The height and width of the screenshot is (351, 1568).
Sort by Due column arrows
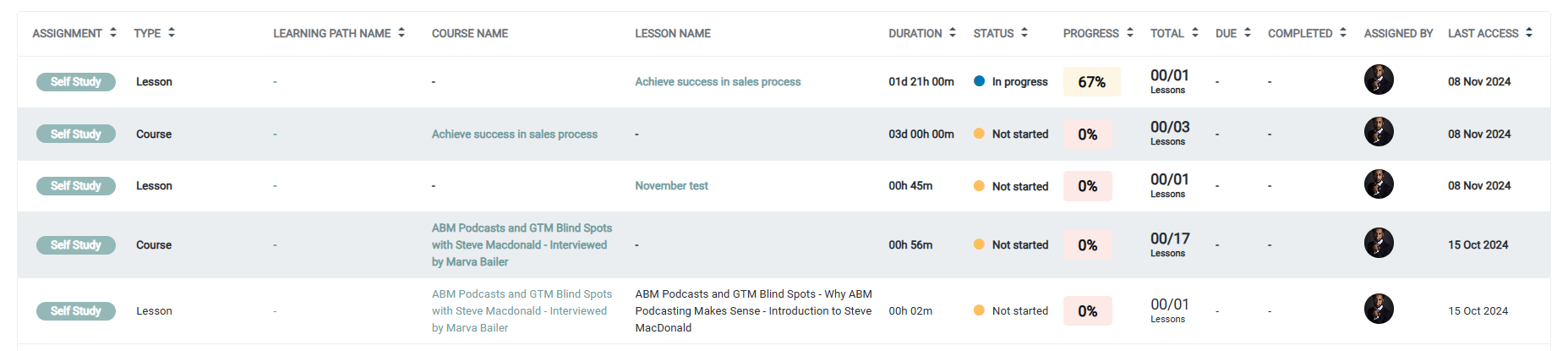point(1248,33)
